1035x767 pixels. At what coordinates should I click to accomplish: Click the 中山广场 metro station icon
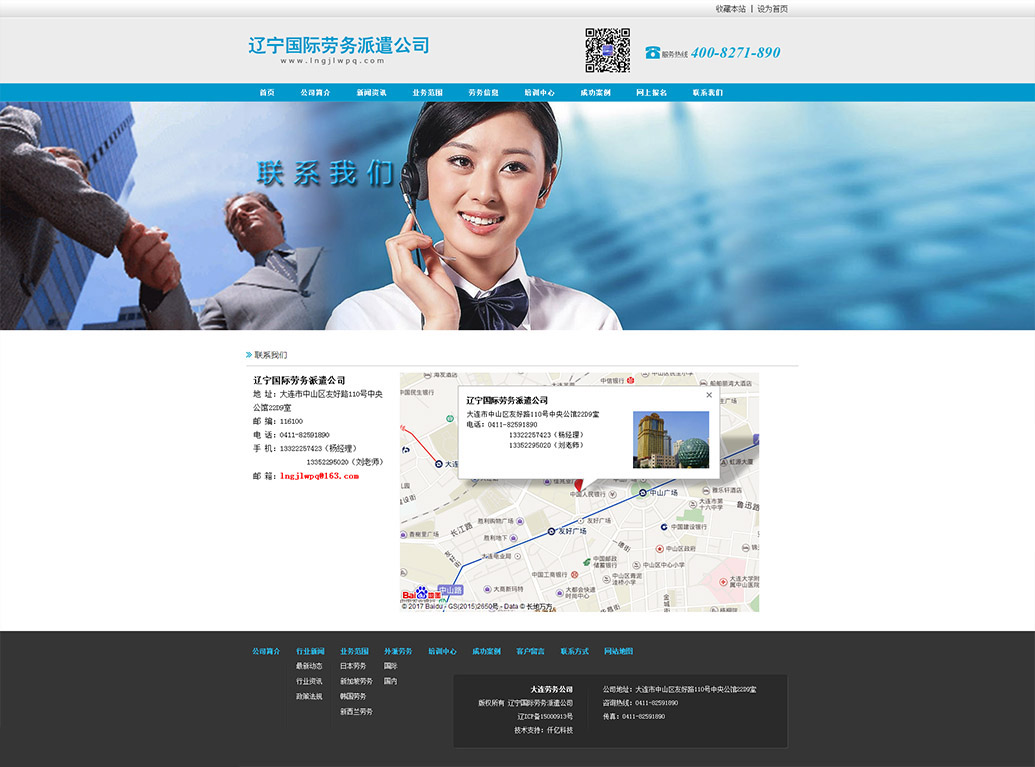click(x=642, y=492)
